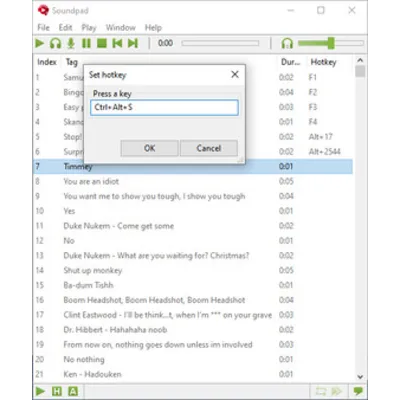Image resolution: width=400 pixels, height=400 pixels.
Task: Click the fast-forward icon in status bar
Action: point(337,391)
